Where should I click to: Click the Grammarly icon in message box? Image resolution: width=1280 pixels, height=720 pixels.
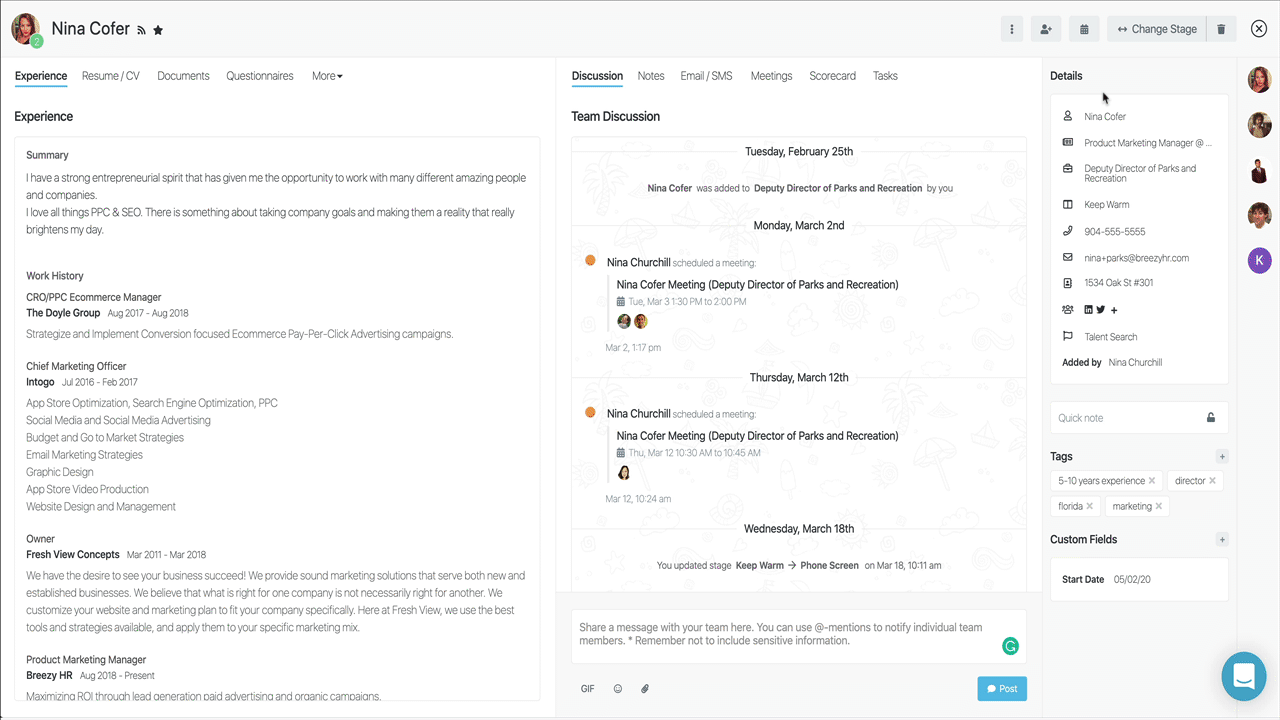(1010, 646)
